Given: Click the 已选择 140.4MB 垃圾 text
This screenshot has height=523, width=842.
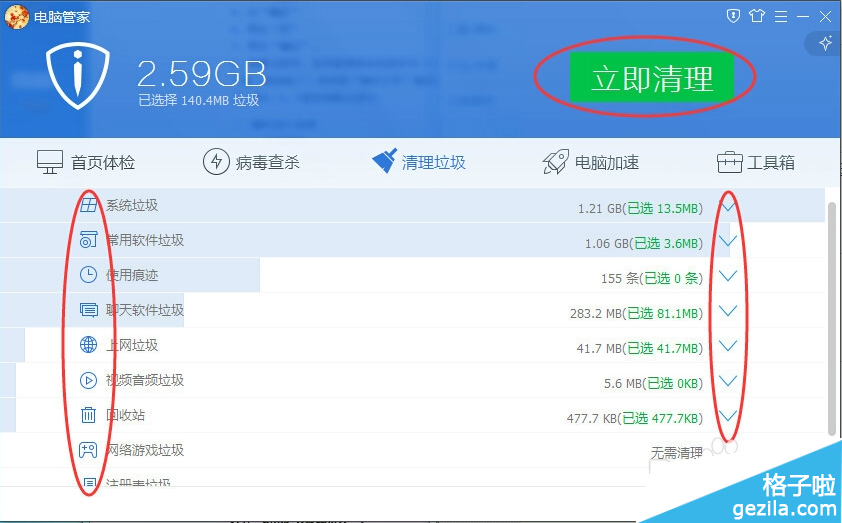Looking at the screenshot, I should [x=199, y=100].
